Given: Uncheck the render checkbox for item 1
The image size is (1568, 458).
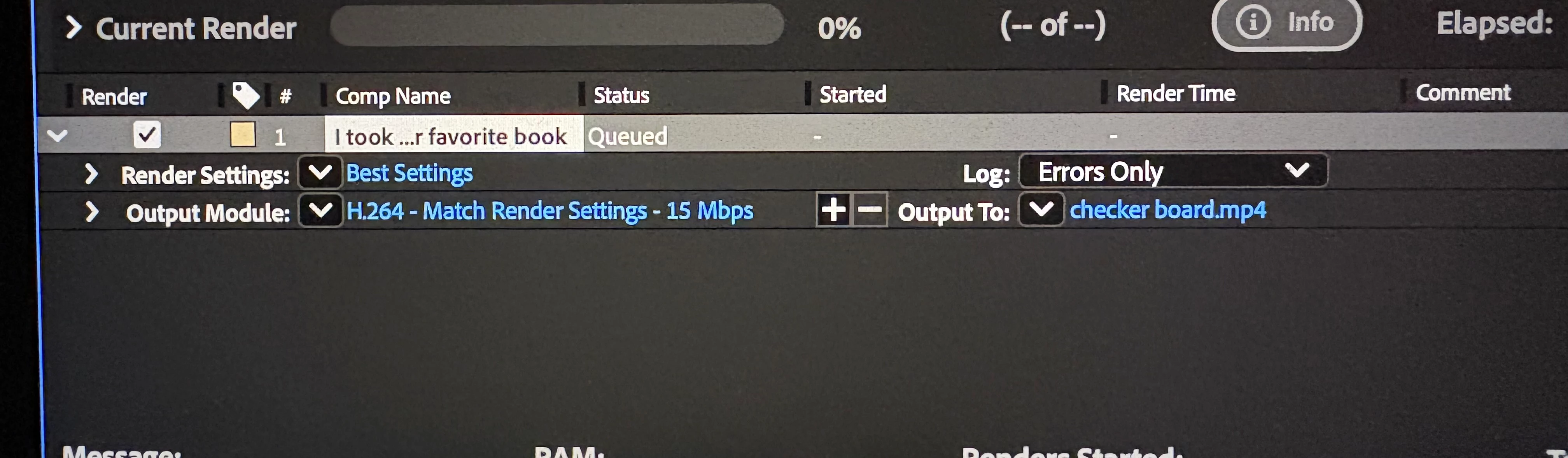Looking at the screenshot, I should click(x=147, y=135).
